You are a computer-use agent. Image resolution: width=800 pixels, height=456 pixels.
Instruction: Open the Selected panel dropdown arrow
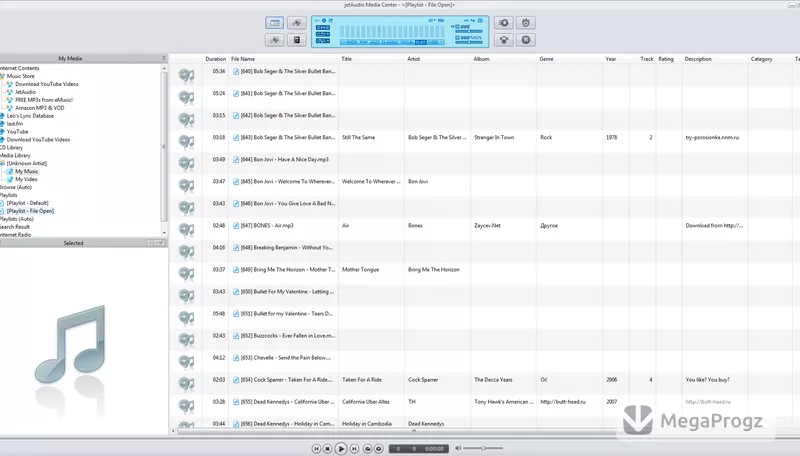[x=161, y=243]
